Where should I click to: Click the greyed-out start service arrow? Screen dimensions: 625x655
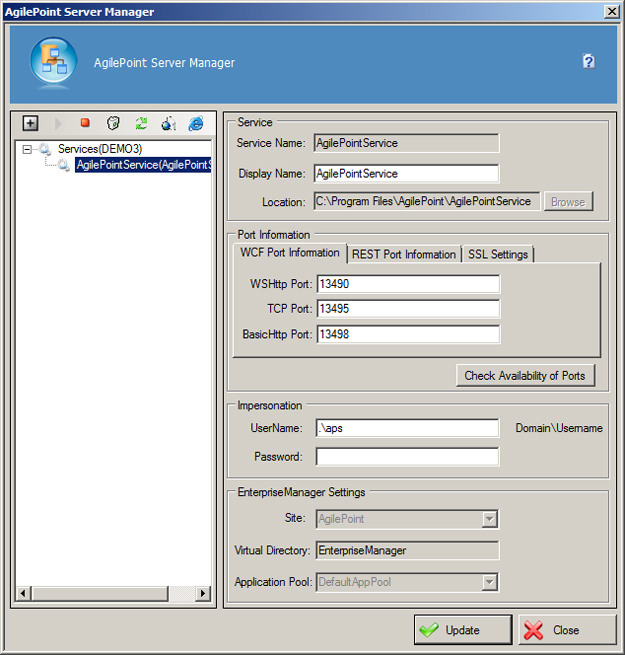58,123
